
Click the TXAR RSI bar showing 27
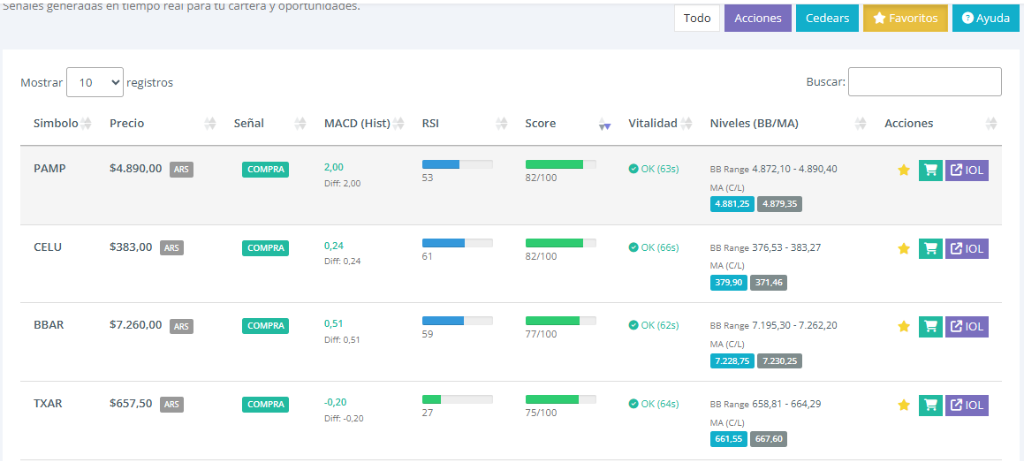[457, 400]
